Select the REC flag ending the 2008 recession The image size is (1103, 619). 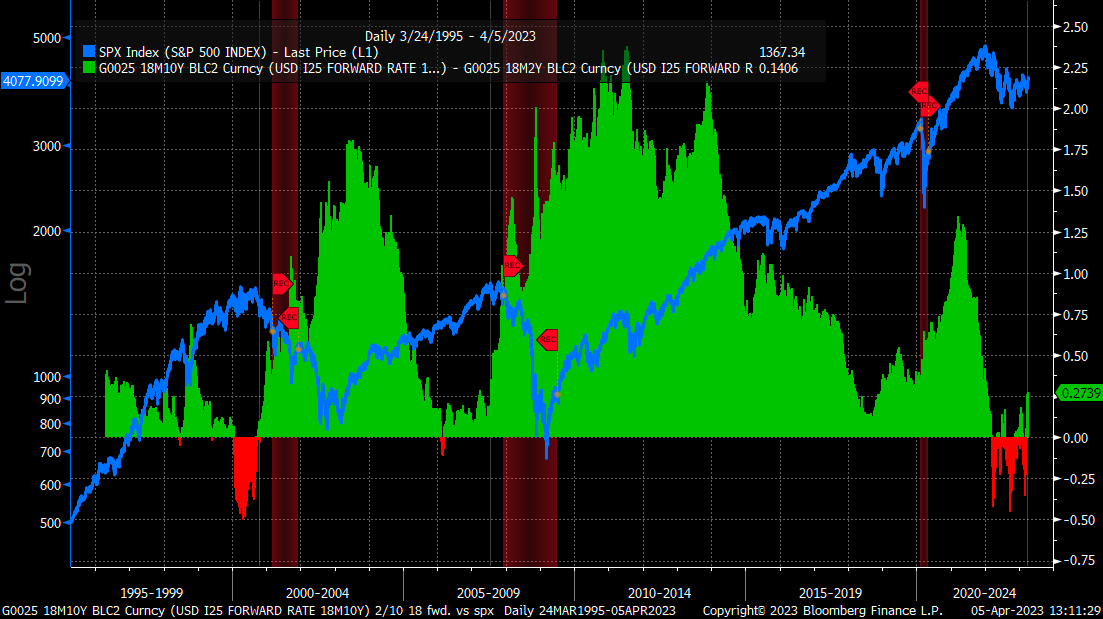[547, 340]
